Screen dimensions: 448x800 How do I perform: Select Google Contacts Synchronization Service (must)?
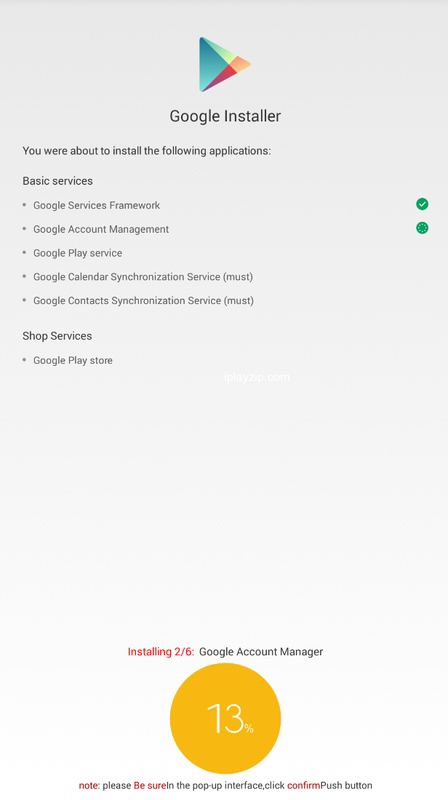143,301
